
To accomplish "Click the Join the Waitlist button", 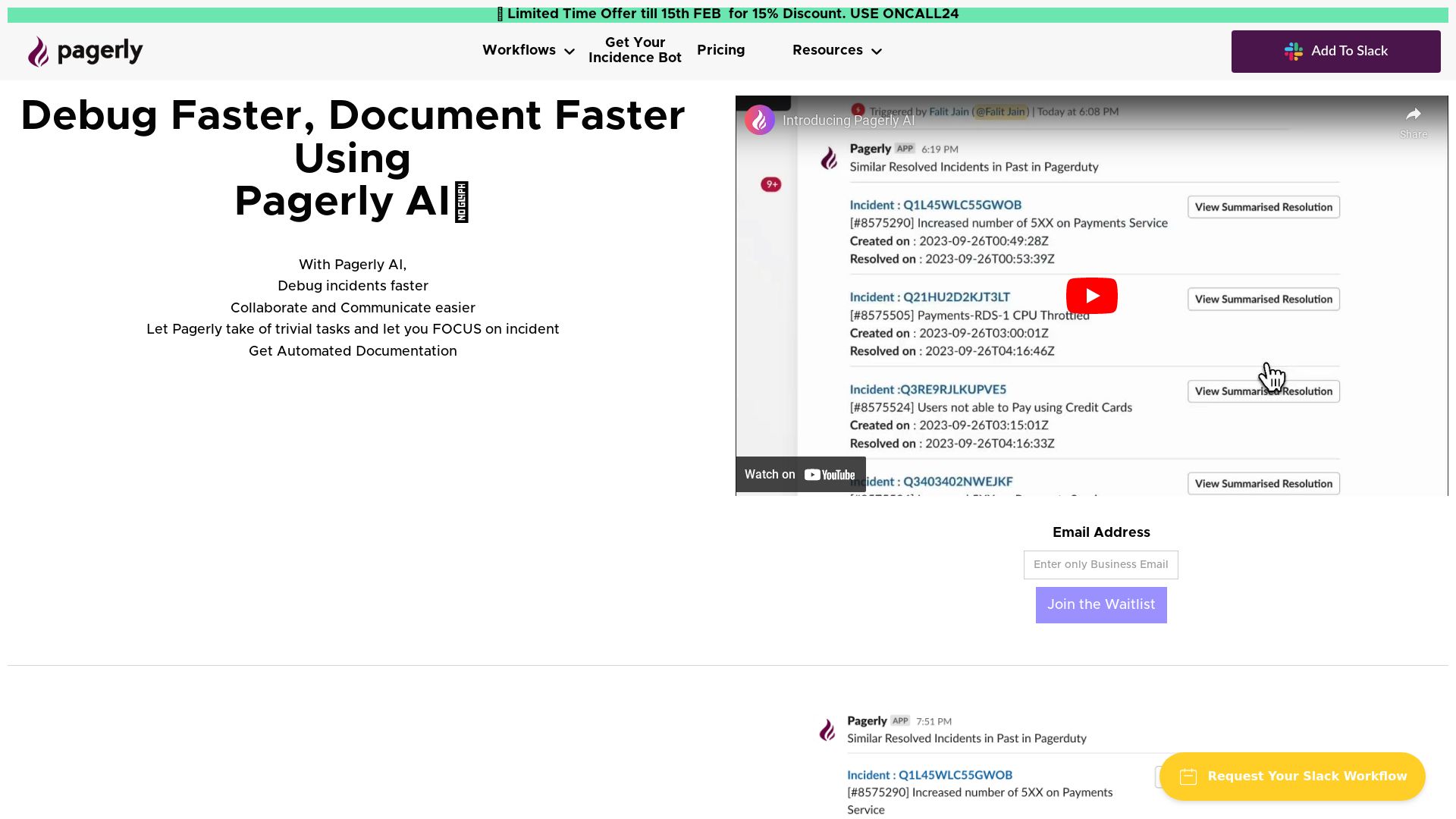I will pos(1100,605).
